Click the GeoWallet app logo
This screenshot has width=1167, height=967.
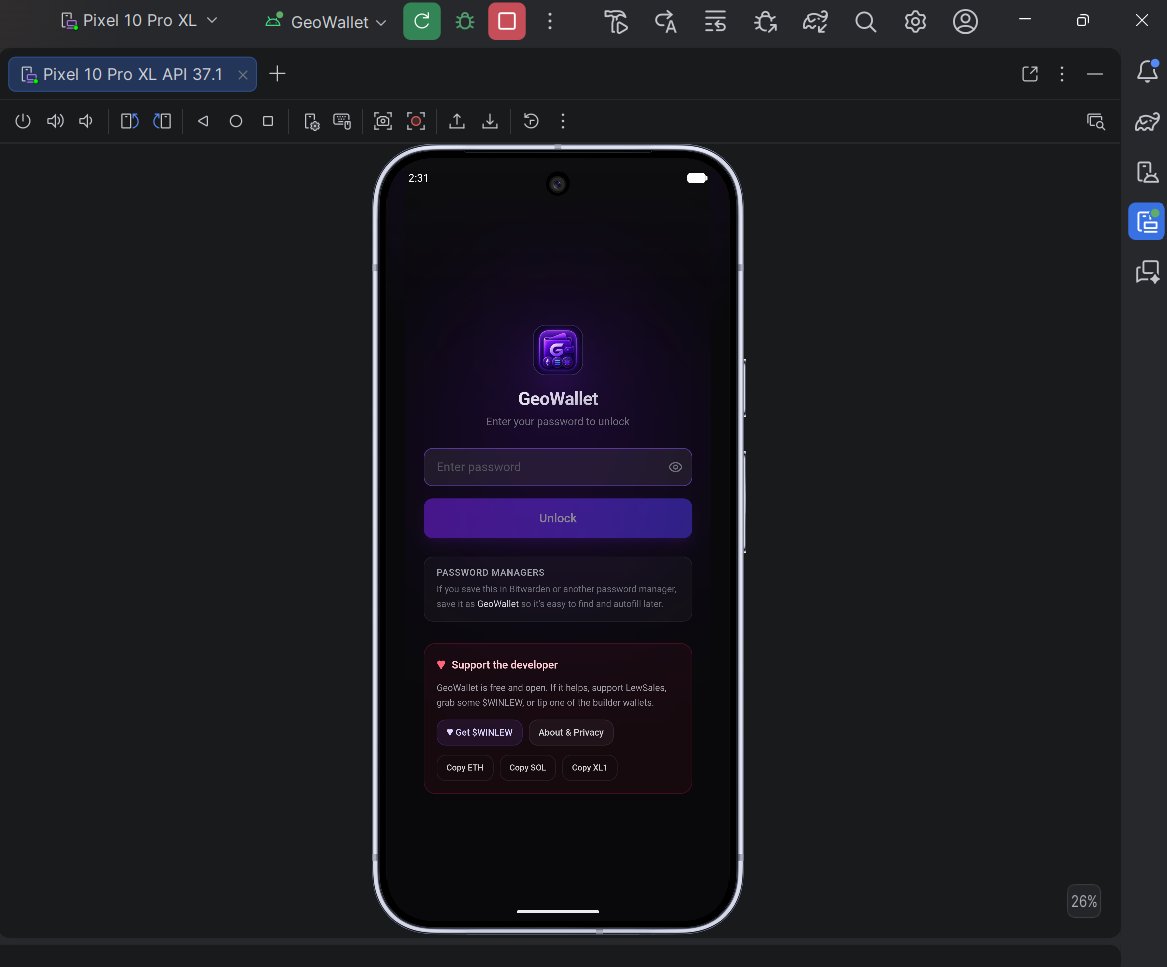(x=557, y=350)
